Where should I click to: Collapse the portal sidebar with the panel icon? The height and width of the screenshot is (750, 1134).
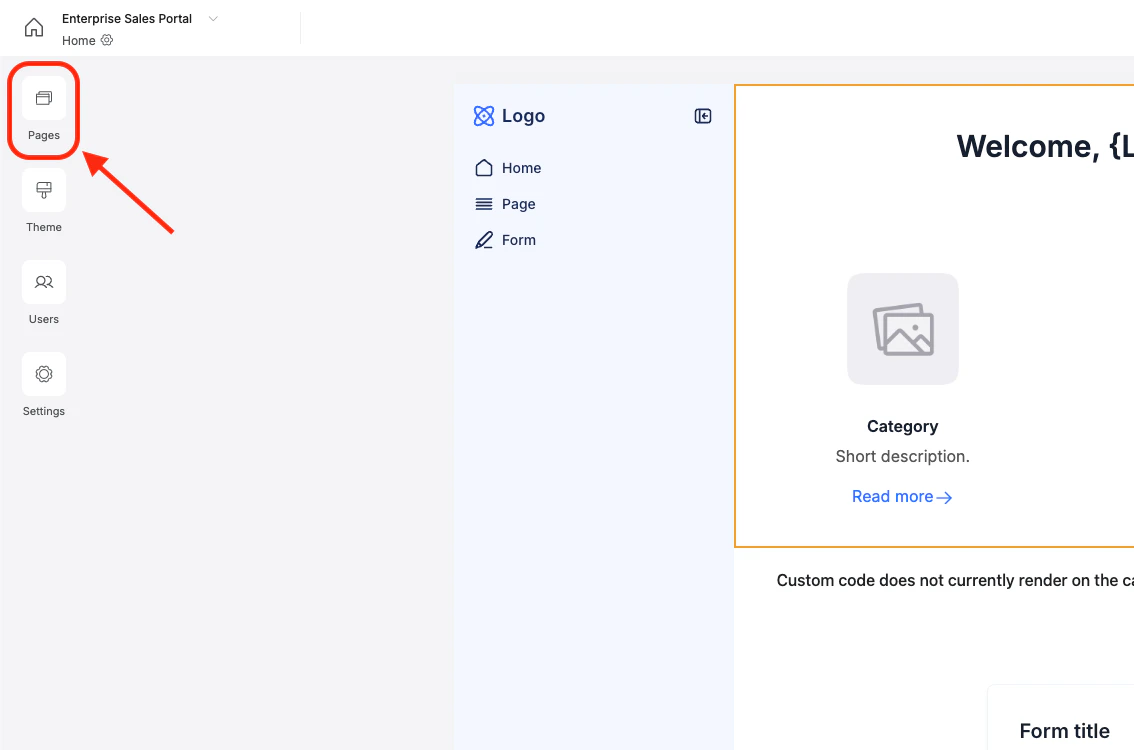click(703, 116)
